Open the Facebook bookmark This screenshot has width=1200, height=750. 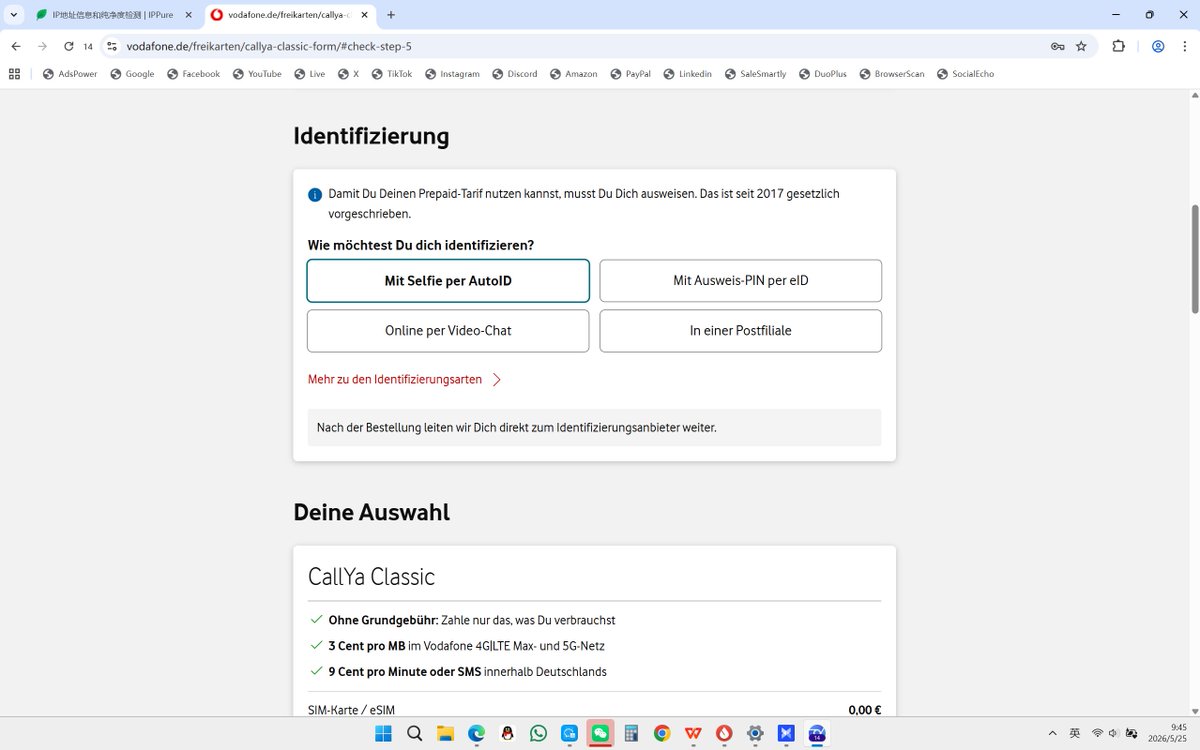[193, 73]
